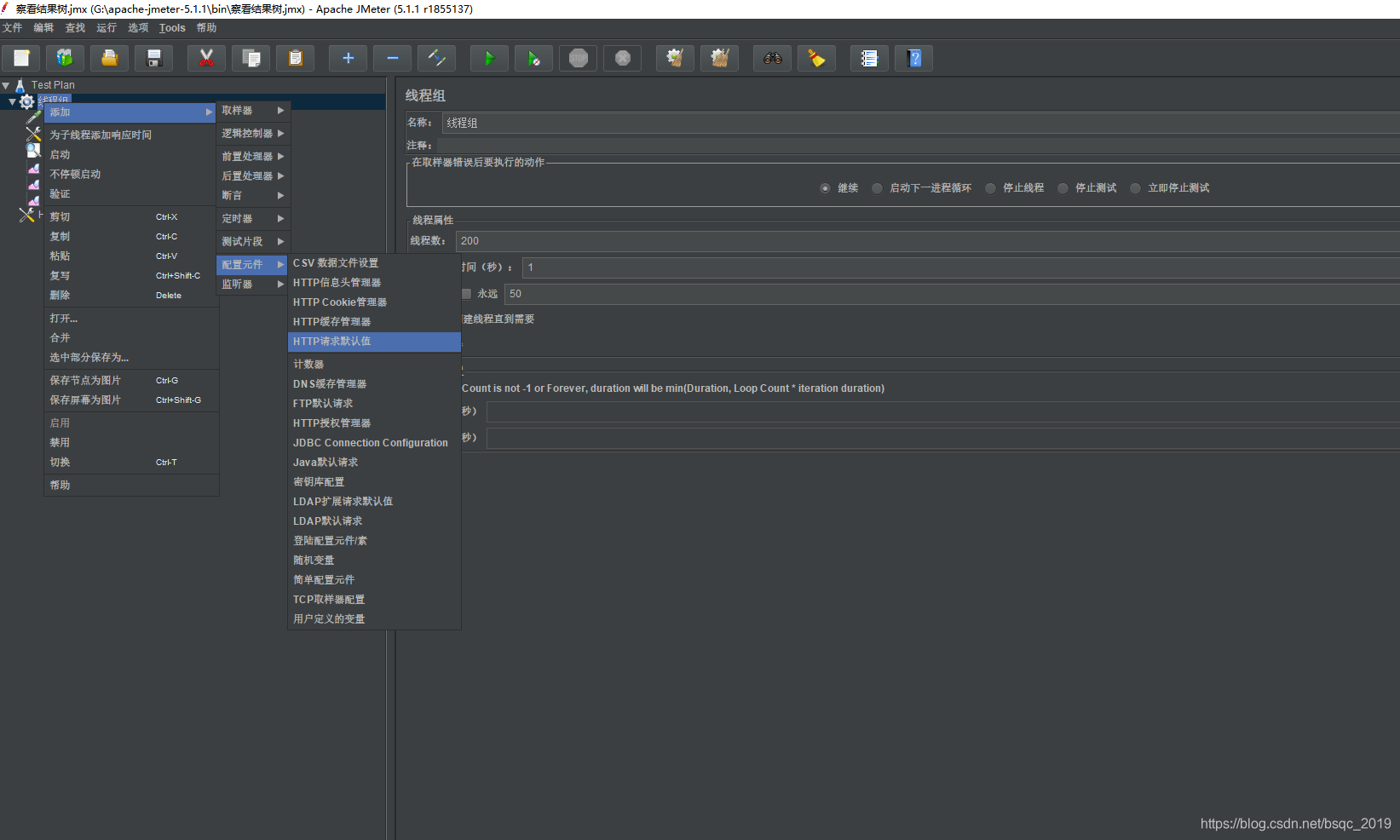1400x840 pixels.
Task: Choose CSV 数据文件设置 menu item
Action: click(374, 263)
